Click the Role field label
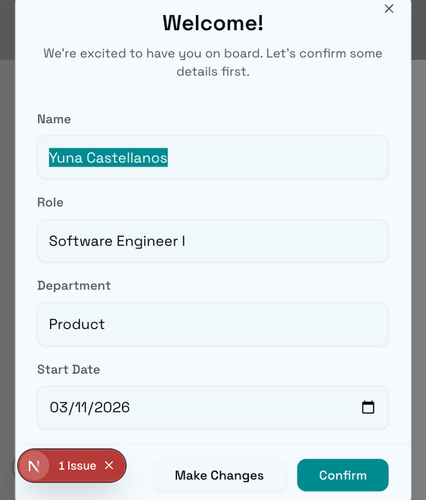This screenshot has height=500, width=426. tap(50, 202)
